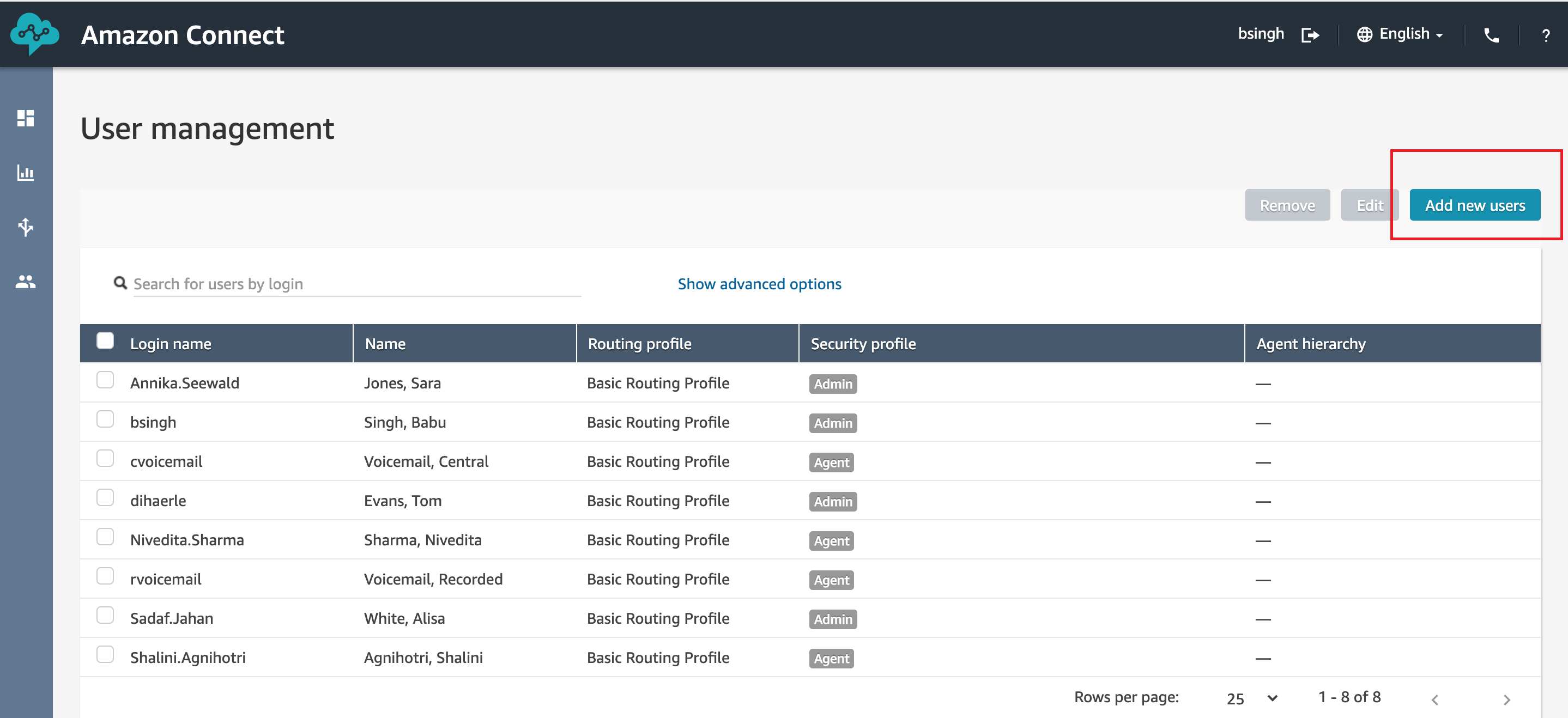The height and width of the screenshot is (718, 1568).
Task: Check the box for dihaerle
Action: (x=105, y=498)
